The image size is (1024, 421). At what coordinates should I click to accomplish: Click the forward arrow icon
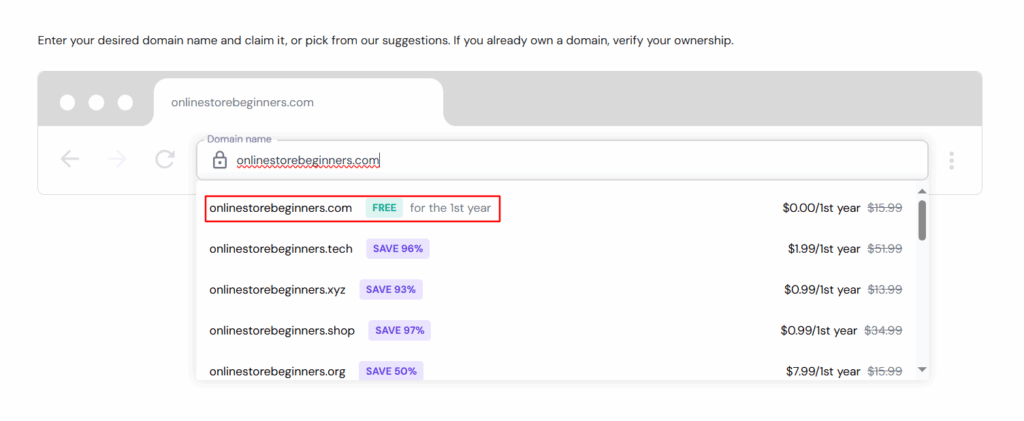click(117, 159)
